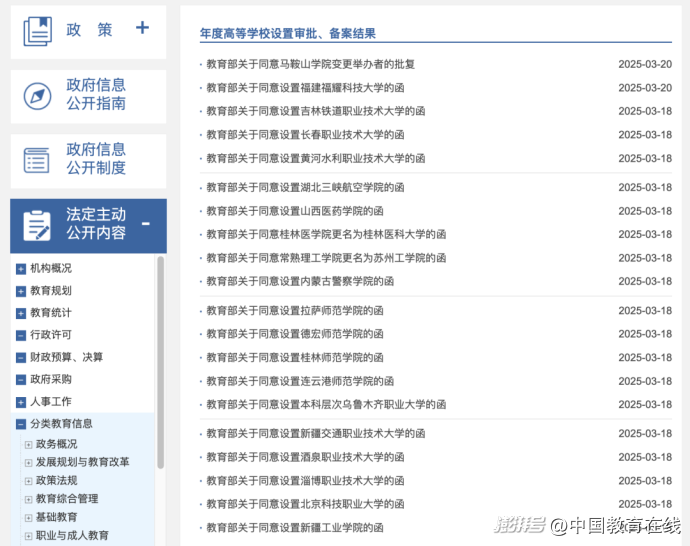Expand the 教育统计 tree node
Screen dimensions: 690x546
click(x=21, y=313)
